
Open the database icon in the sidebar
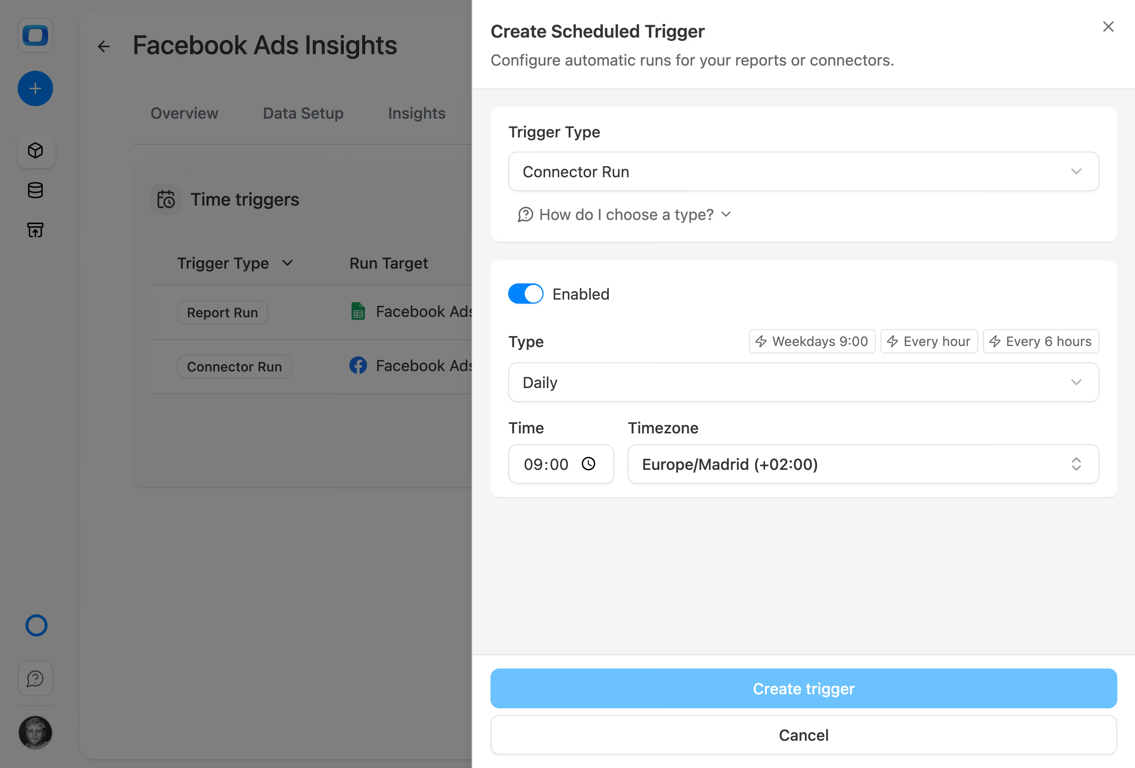[x=35, y=190]
